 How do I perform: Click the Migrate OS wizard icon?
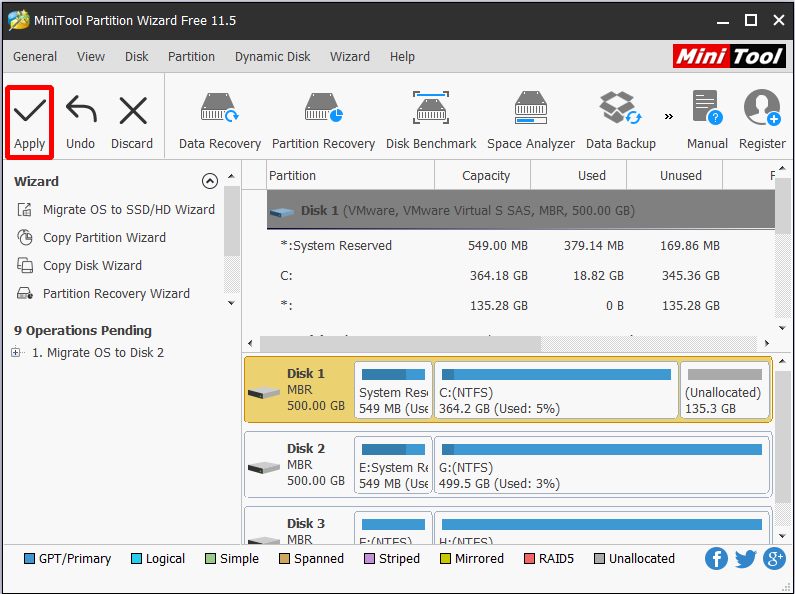[25, 209]
